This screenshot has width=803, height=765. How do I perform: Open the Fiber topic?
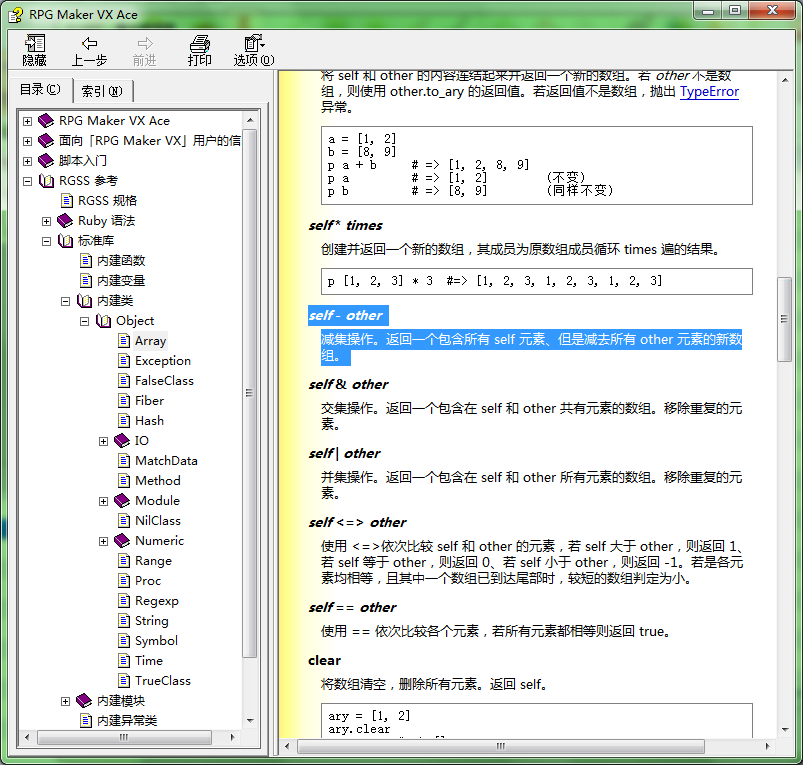pos(150,400)
